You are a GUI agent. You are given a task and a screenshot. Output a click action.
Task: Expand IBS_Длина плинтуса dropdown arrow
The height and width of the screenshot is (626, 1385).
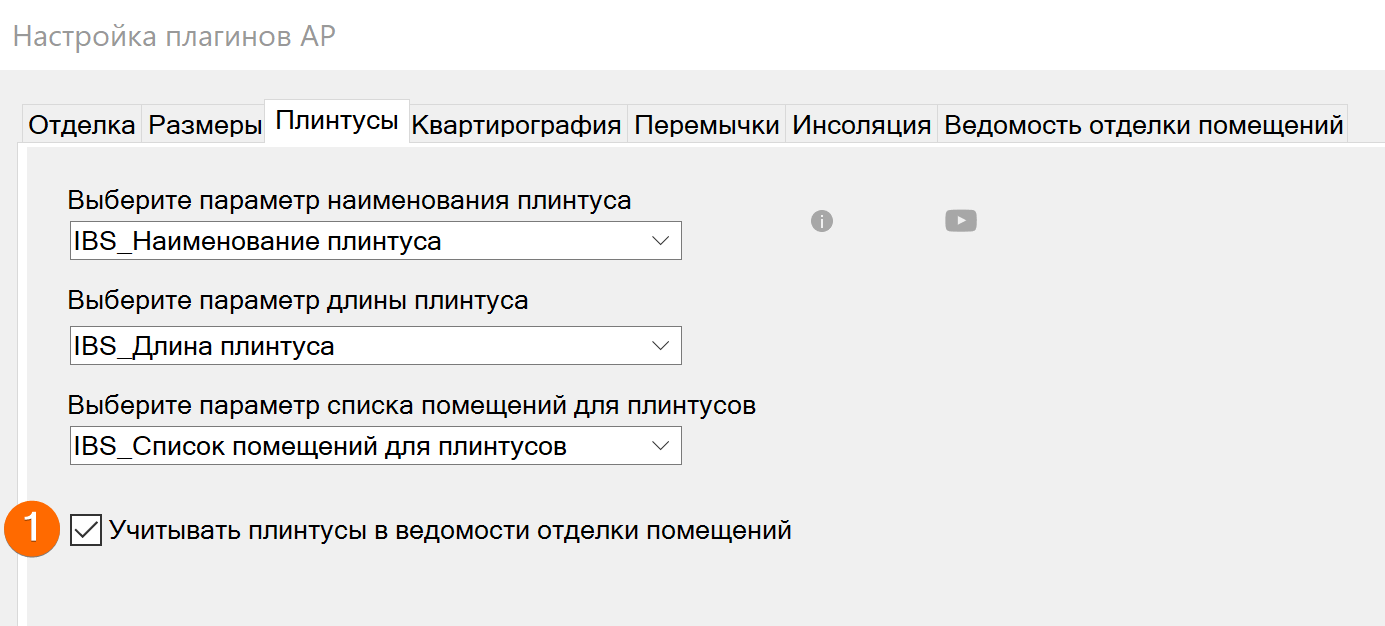[x=660, y=346]
